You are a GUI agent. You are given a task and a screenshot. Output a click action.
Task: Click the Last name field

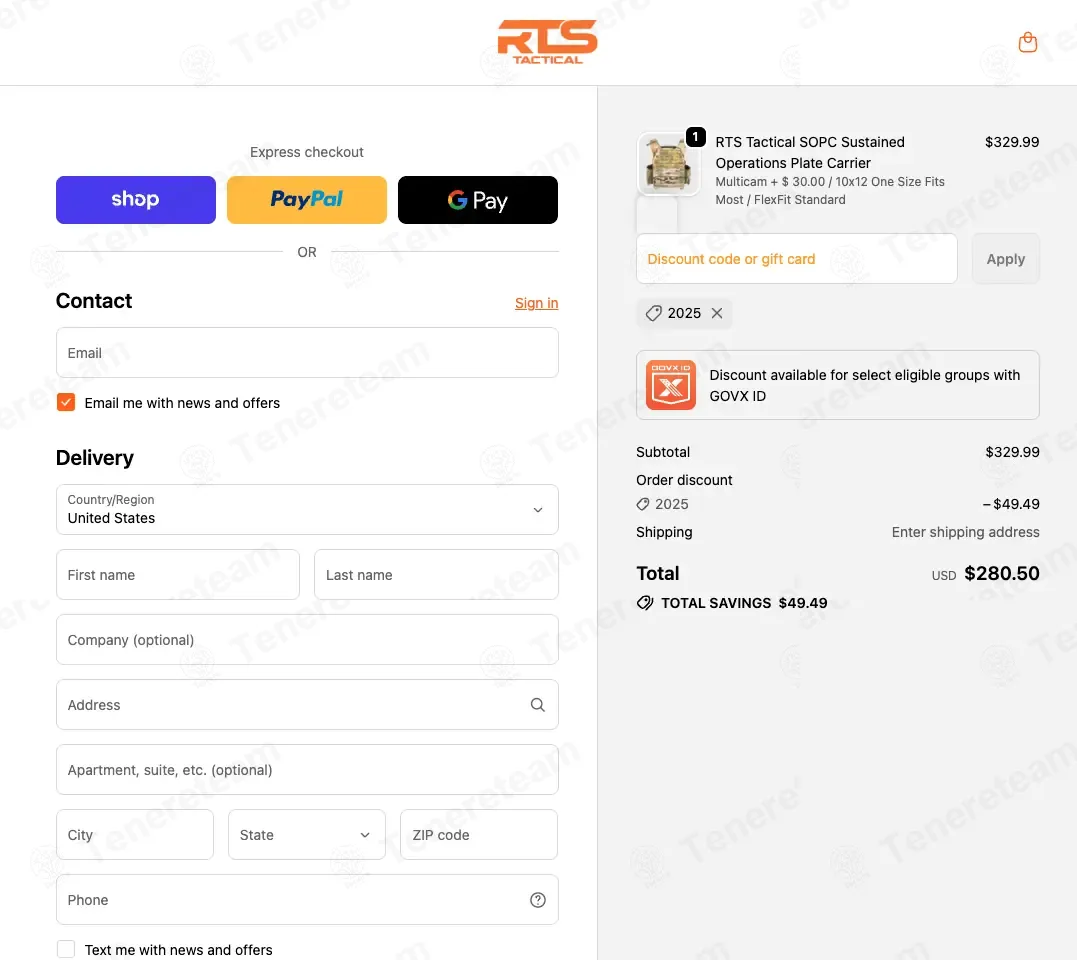[x=436, y=575]
